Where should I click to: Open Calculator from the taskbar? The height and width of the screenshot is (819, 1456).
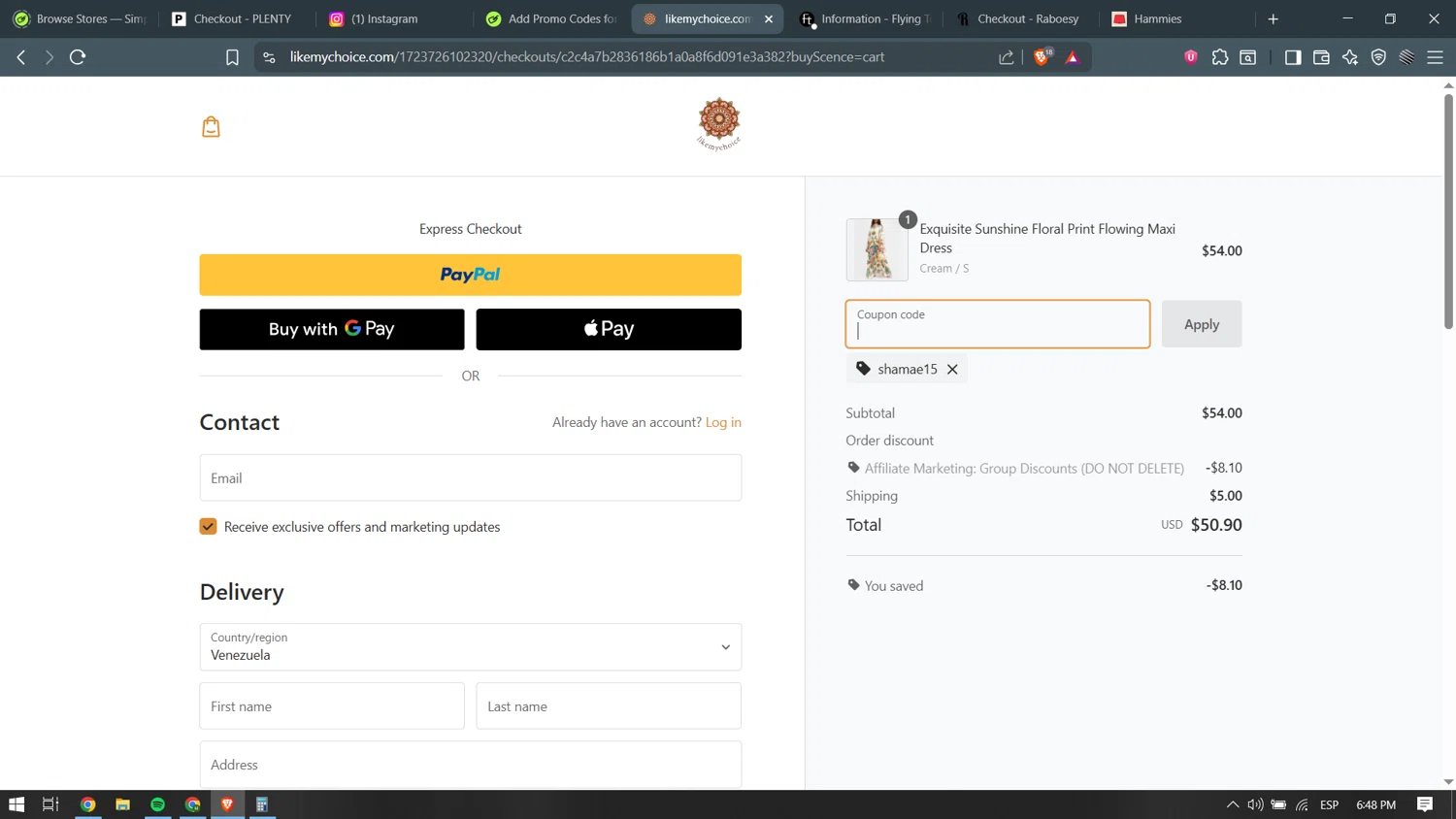tap(262, 804)
